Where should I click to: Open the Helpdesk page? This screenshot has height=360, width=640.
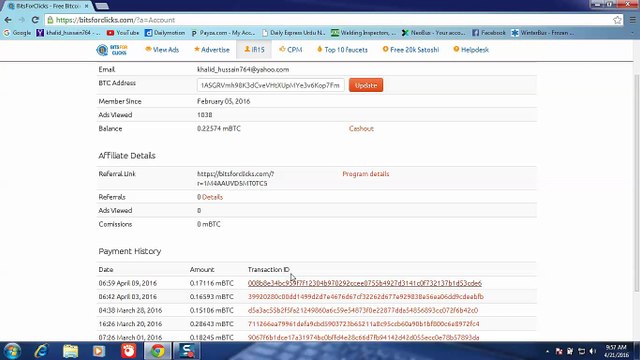pyautogui.click(x=471, y=50)
